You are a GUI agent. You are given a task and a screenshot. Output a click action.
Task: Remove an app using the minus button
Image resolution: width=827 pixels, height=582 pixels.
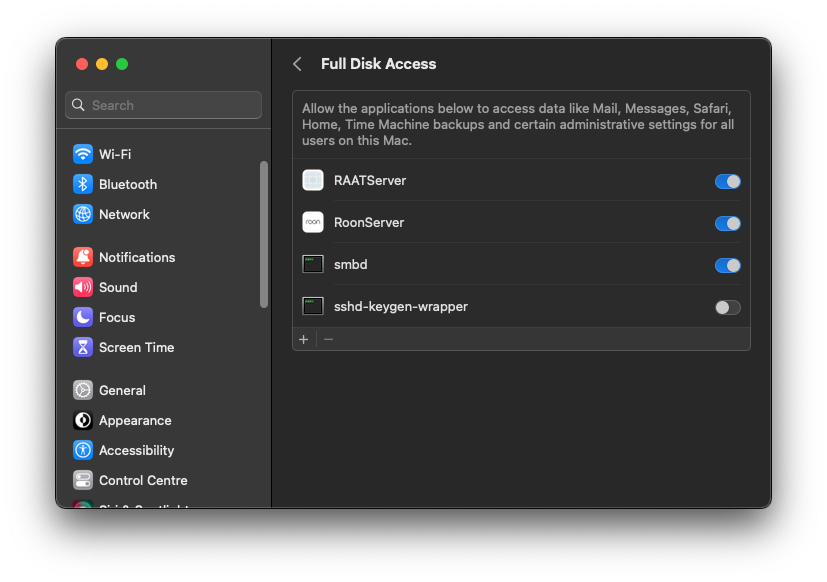click(328, 339)
